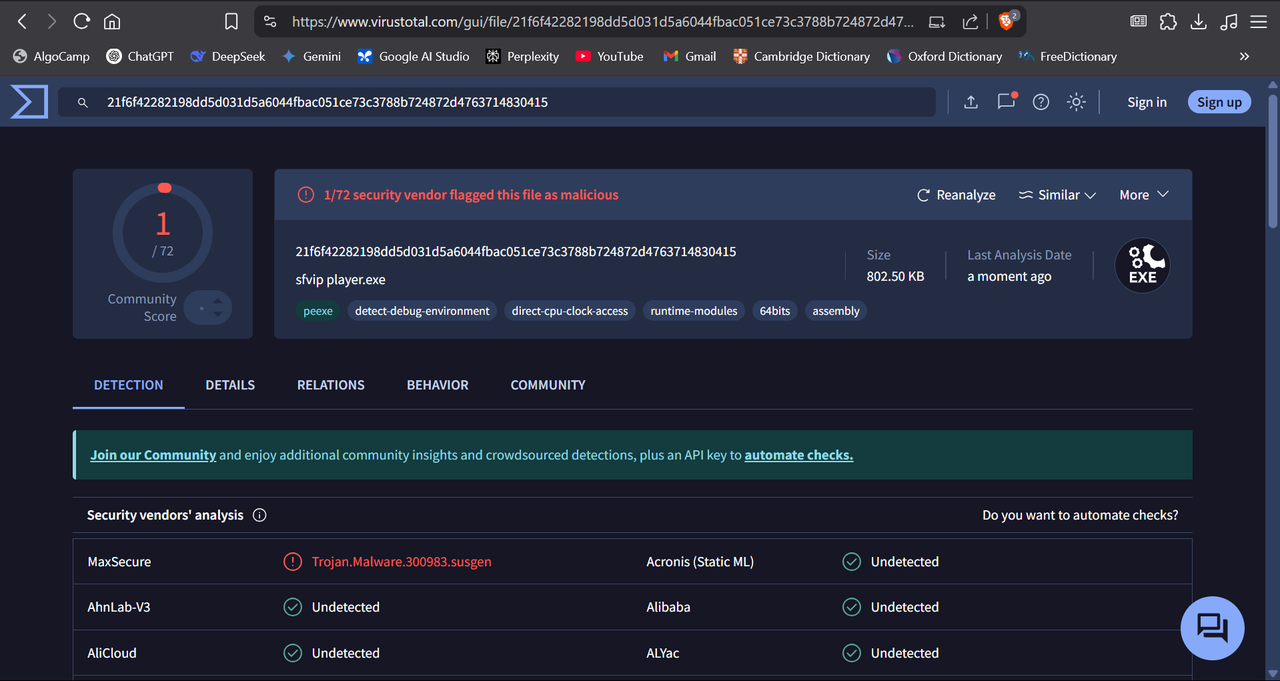Click the install app icon in address bar
The width and height of the screenshot is (1280, 681).
(x=936, y=21)
